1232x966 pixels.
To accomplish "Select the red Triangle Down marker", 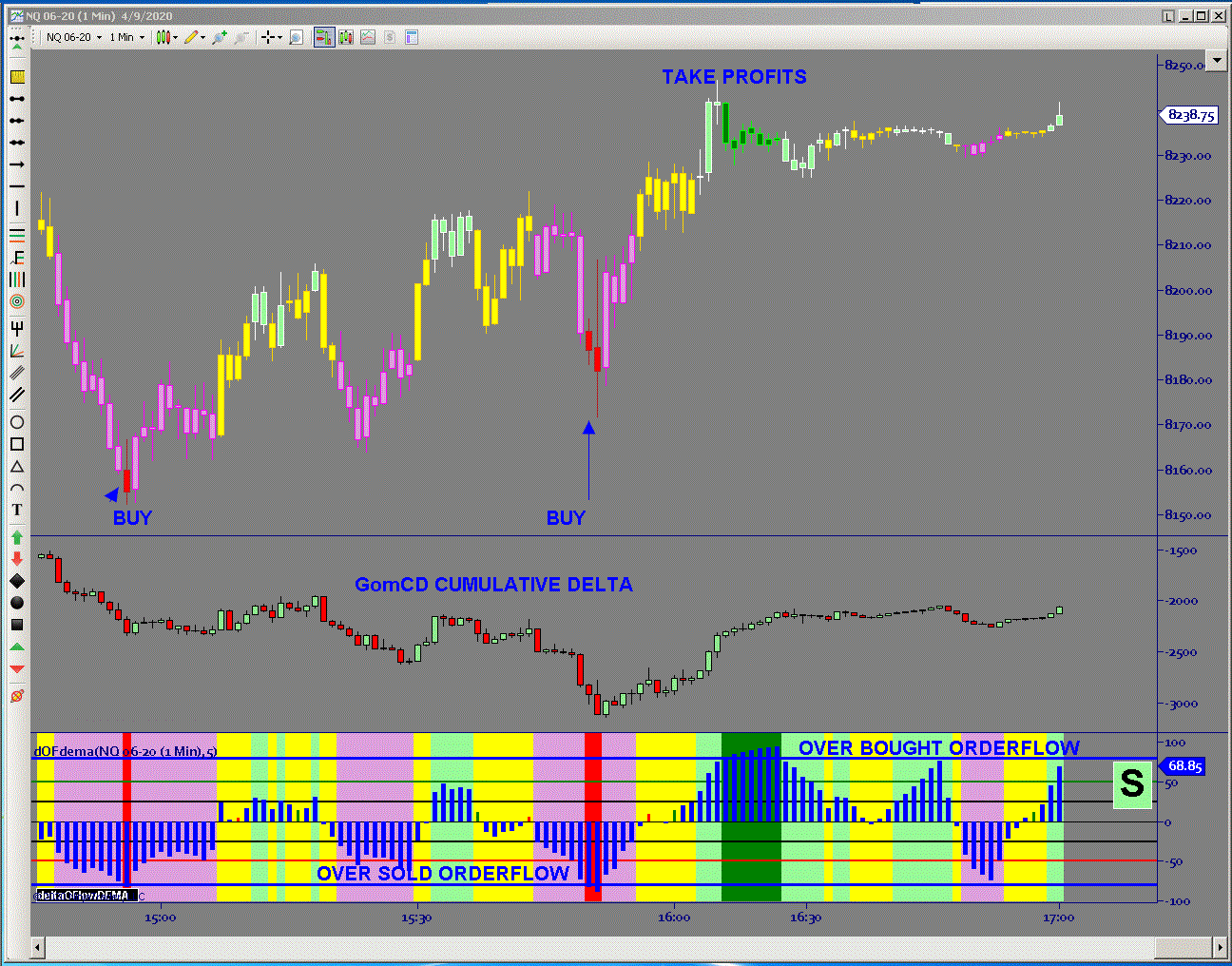I will coord(17,669).
